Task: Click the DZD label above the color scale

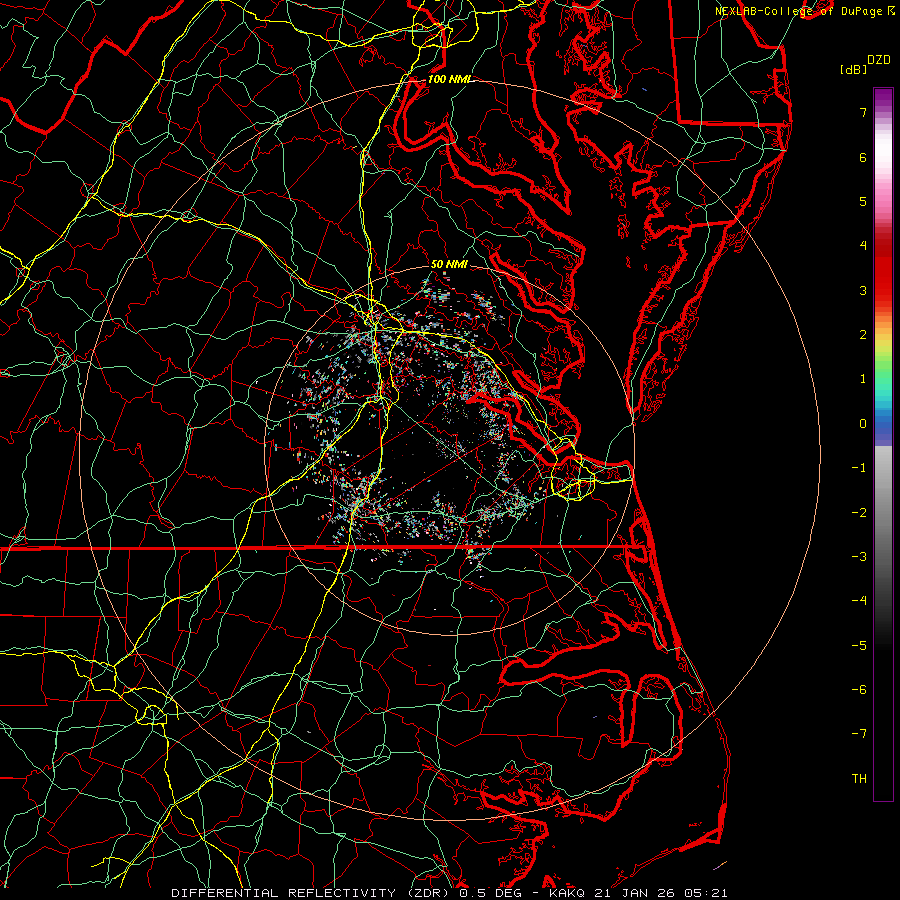Action: [879, 60]
